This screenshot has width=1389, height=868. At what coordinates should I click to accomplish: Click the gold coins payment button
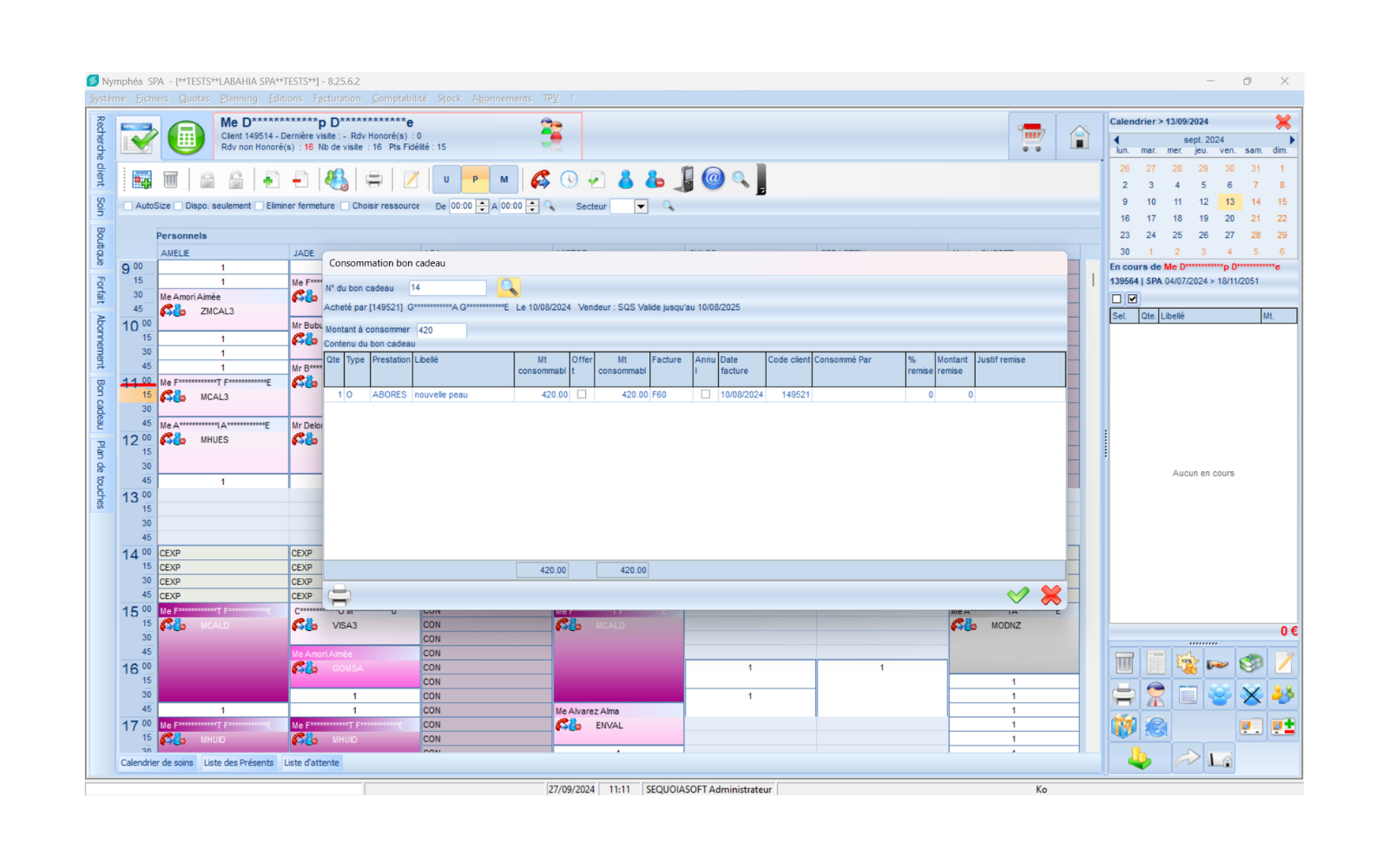(x=1140, y=759)
